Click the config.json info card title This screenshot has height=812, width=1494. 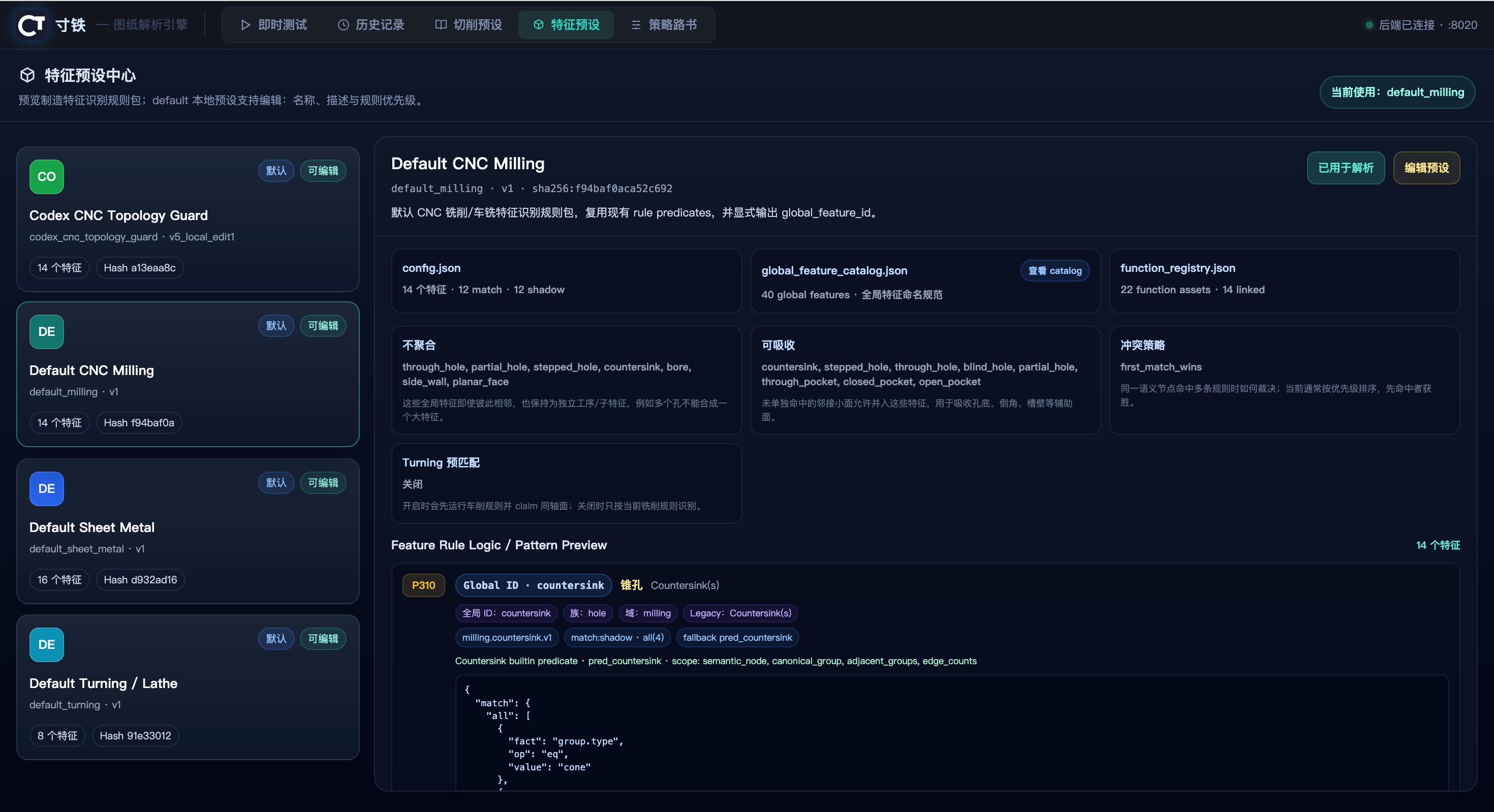tap(431, 268)
